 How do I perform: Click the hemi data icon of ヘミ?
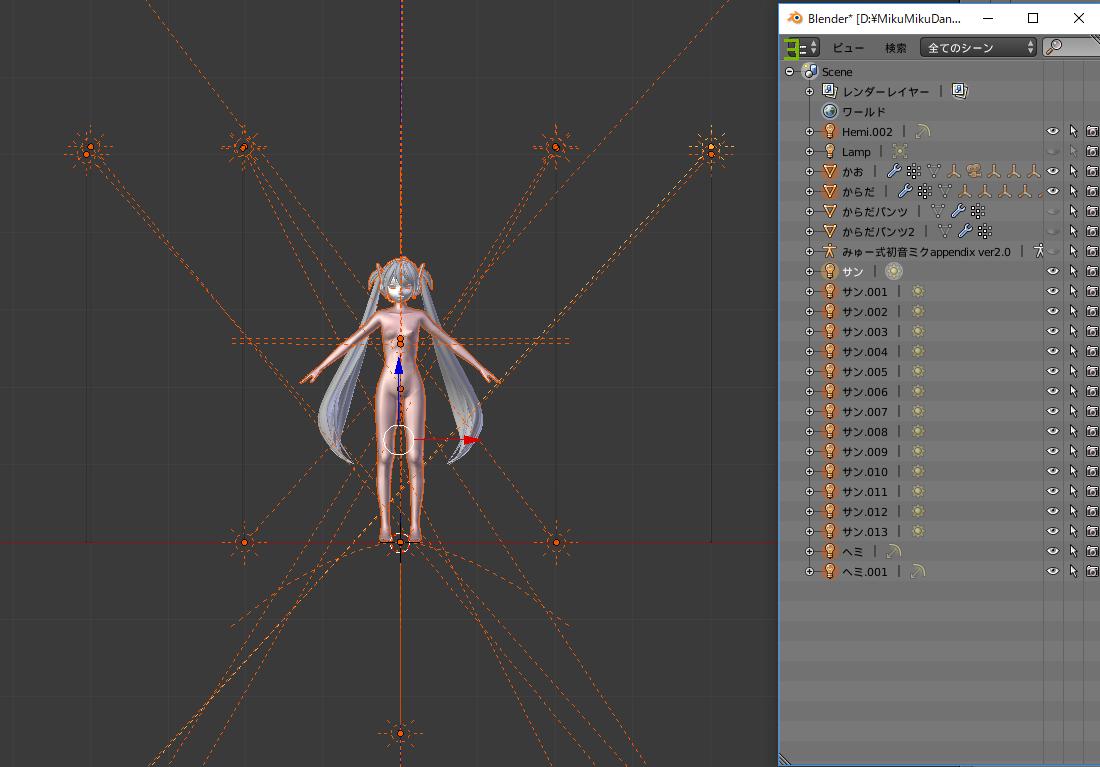click(x=892, y=552)
